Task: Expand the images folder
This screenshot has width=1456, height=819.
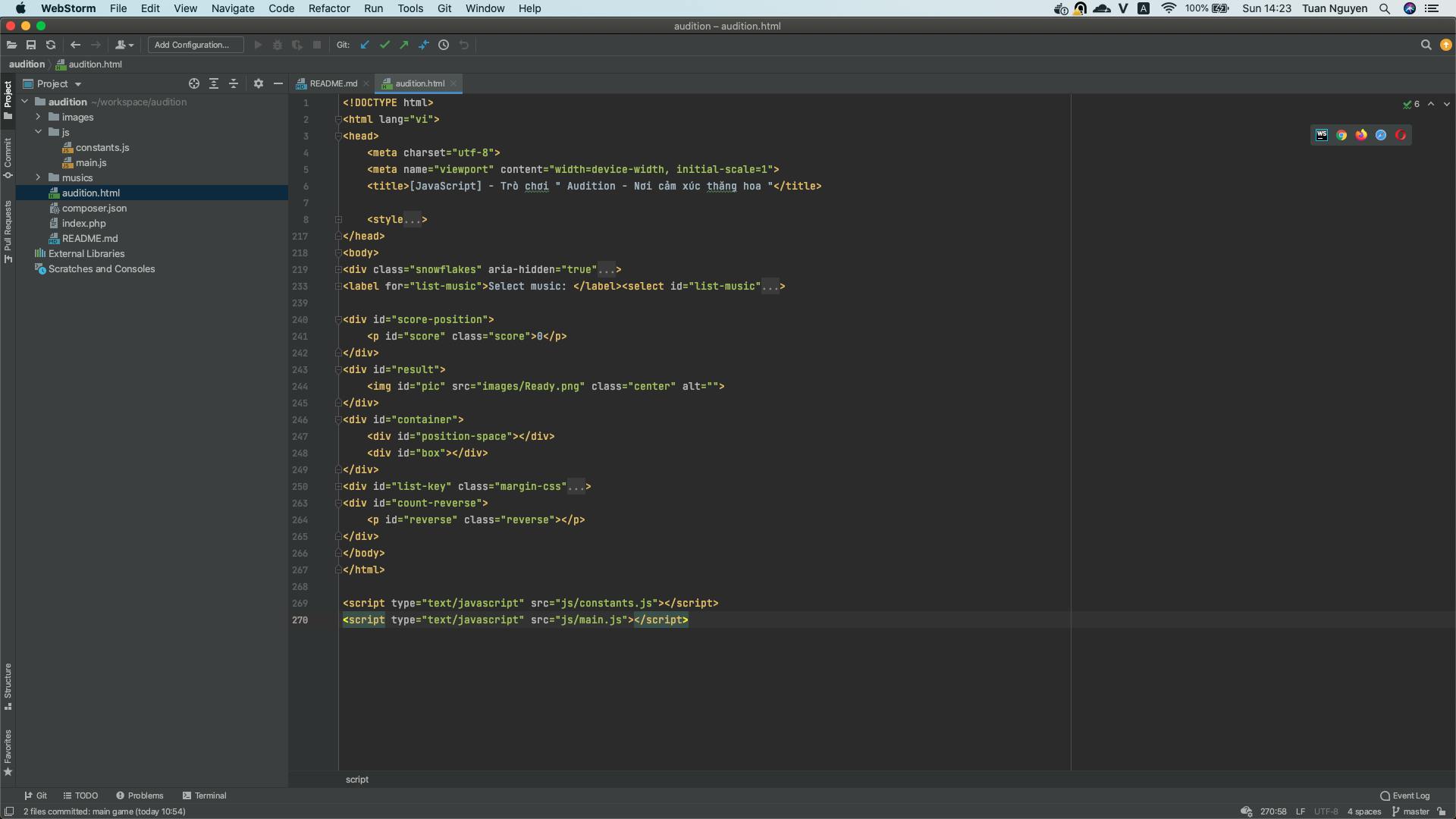Action: pyautogui.click(x=38, y=117)
